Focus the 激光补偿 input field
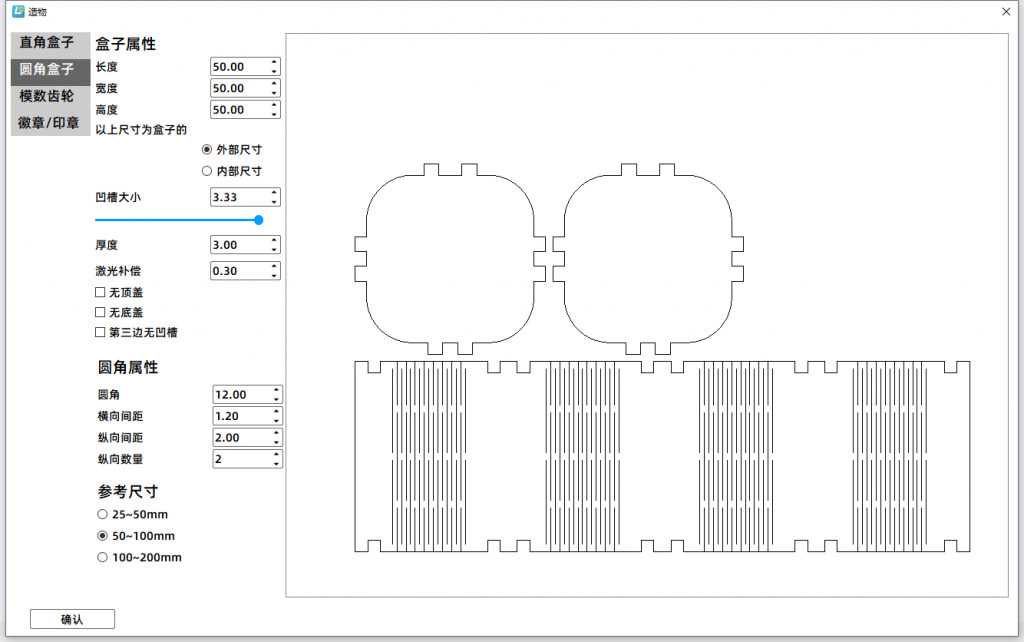The image size is (1024, 642). pos(239,271)
